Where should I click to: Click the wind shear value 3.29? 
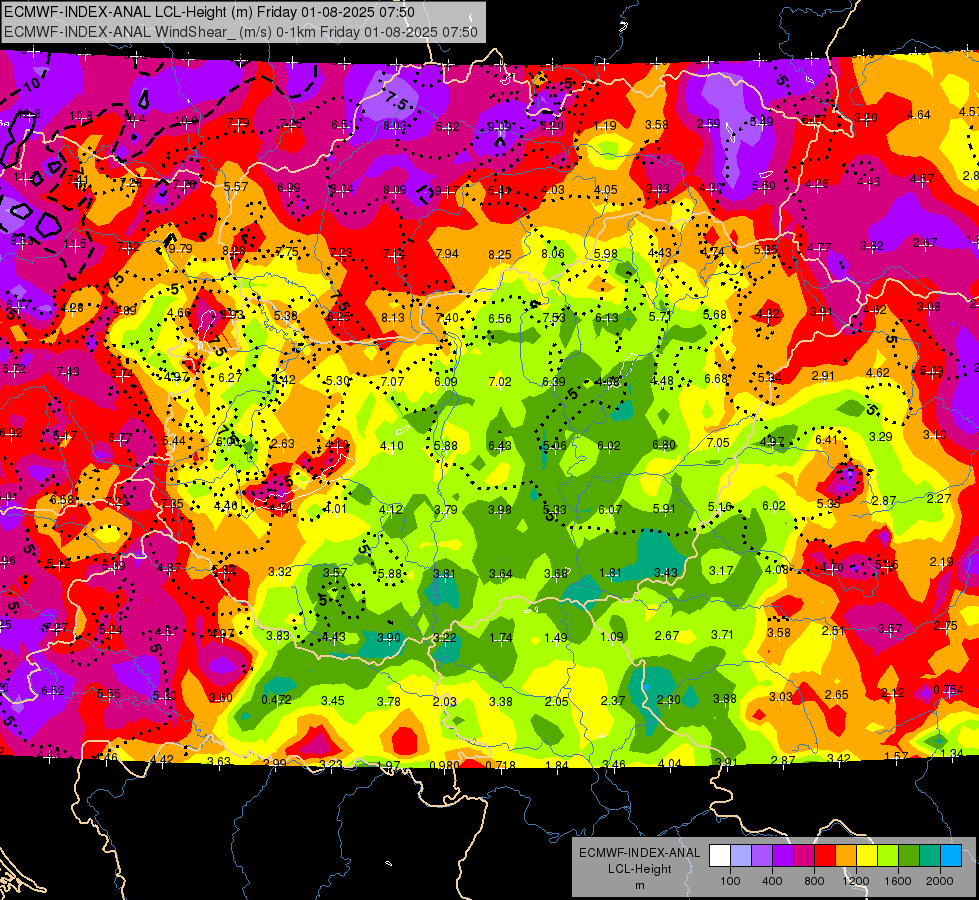880,437
